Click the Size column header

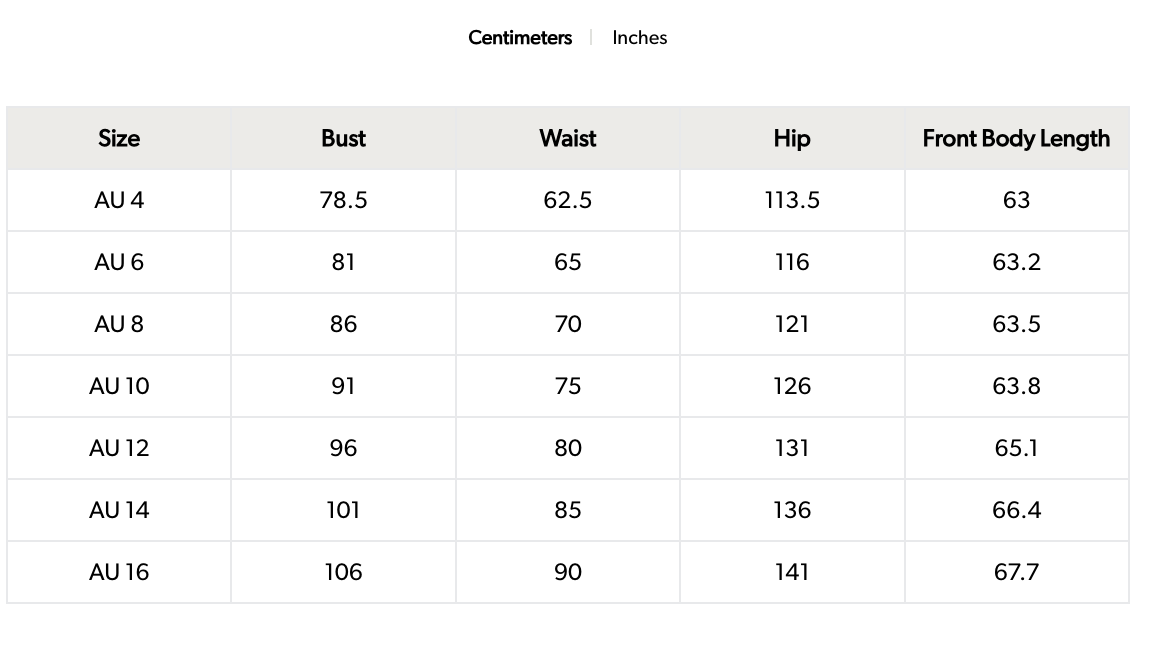pos(119,138)
